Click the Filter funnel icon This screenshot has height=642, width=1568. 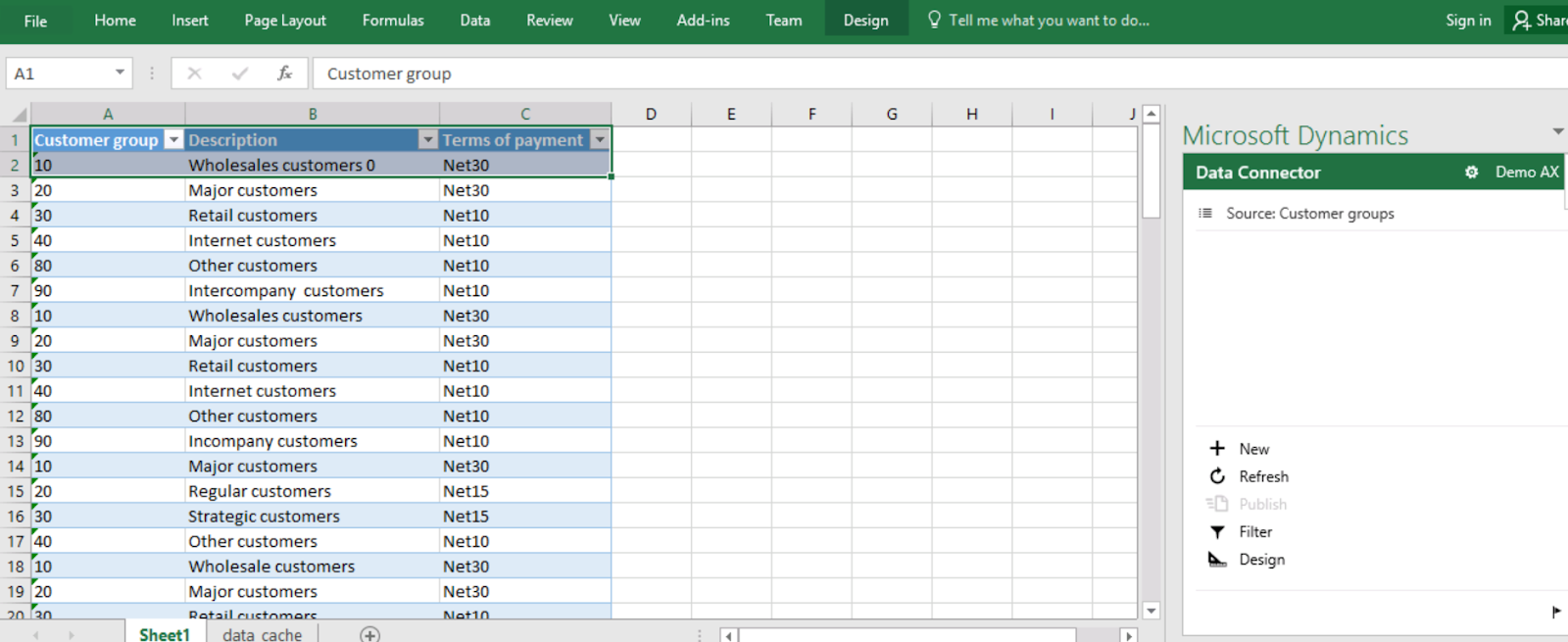tap(1217, 531)
